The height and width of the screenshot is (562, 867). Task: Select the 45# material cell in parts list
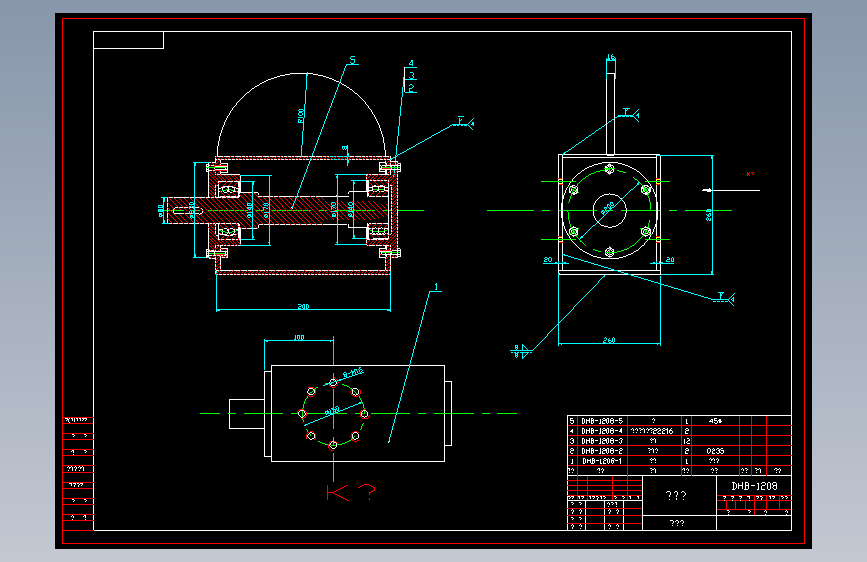tap(715, 421)
